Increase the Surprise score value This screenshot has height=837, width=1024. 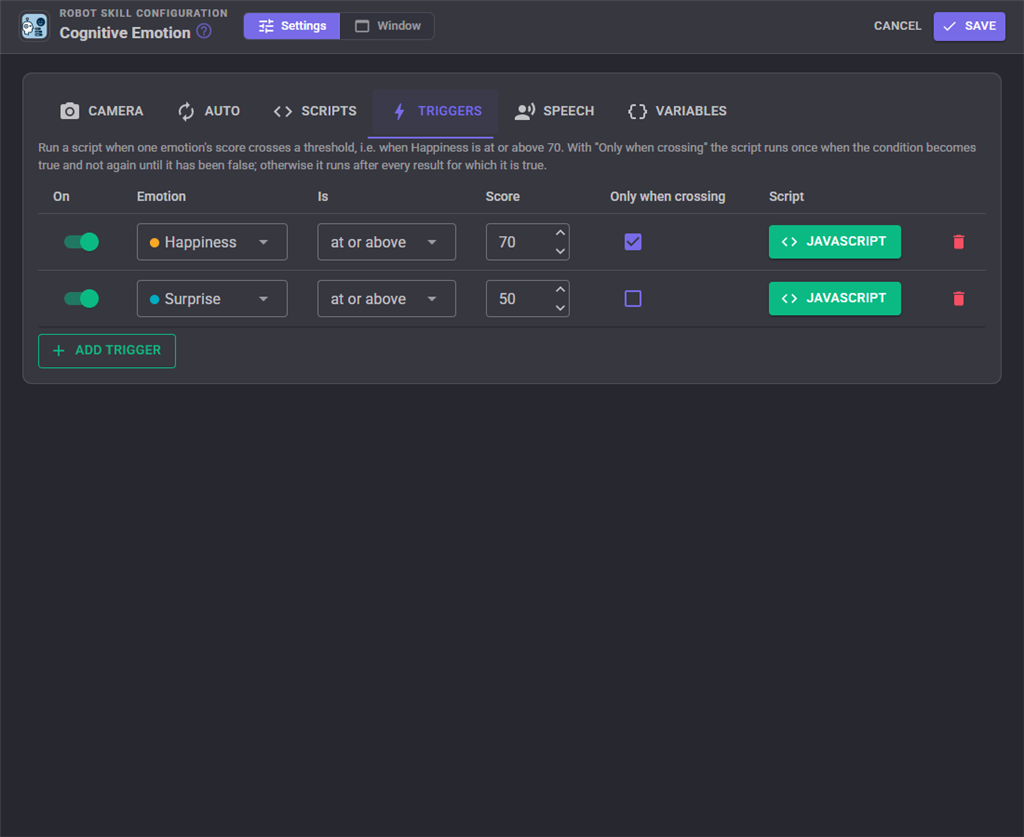point(560,290)
